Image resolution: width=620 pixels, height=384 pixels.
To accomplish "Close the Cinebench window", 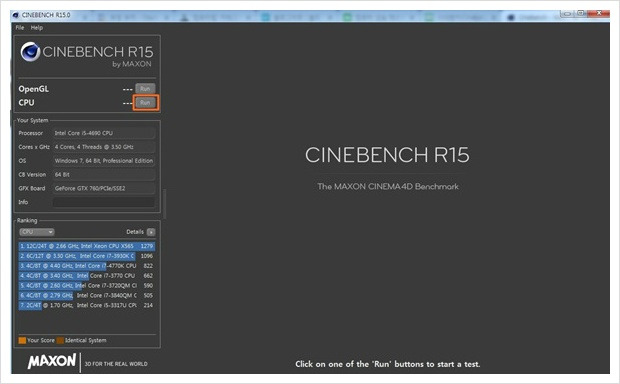I will tap(598, 13).
